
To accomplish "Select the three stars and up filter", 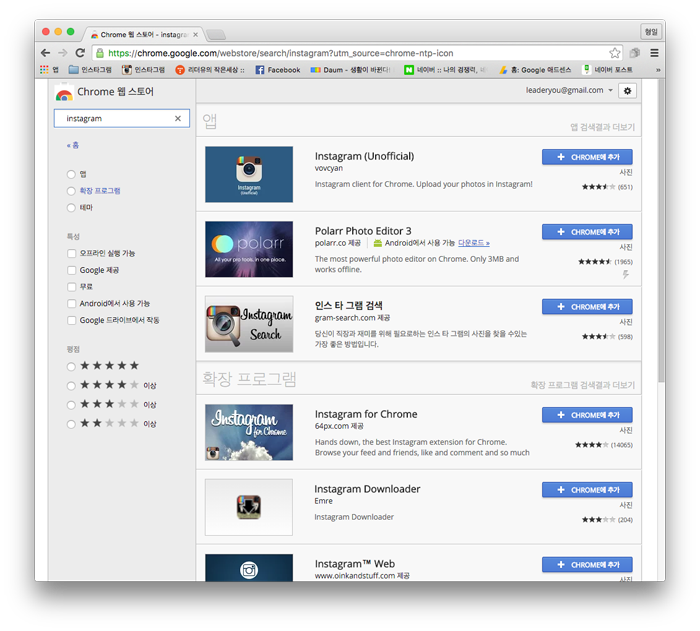I will pyautogui.click(x=71, y=405).
